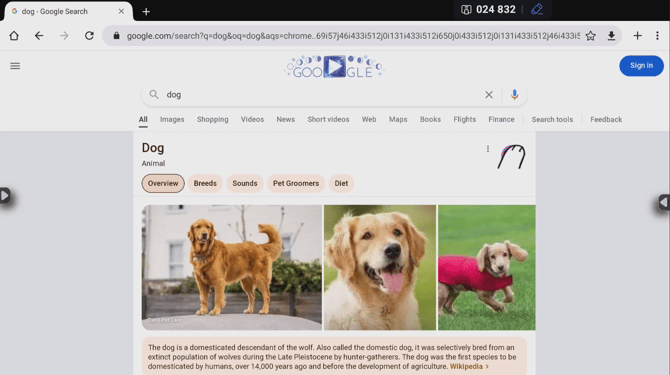Switch to Videos results
This screenshot has width=670, height=375.
[252, 120]
